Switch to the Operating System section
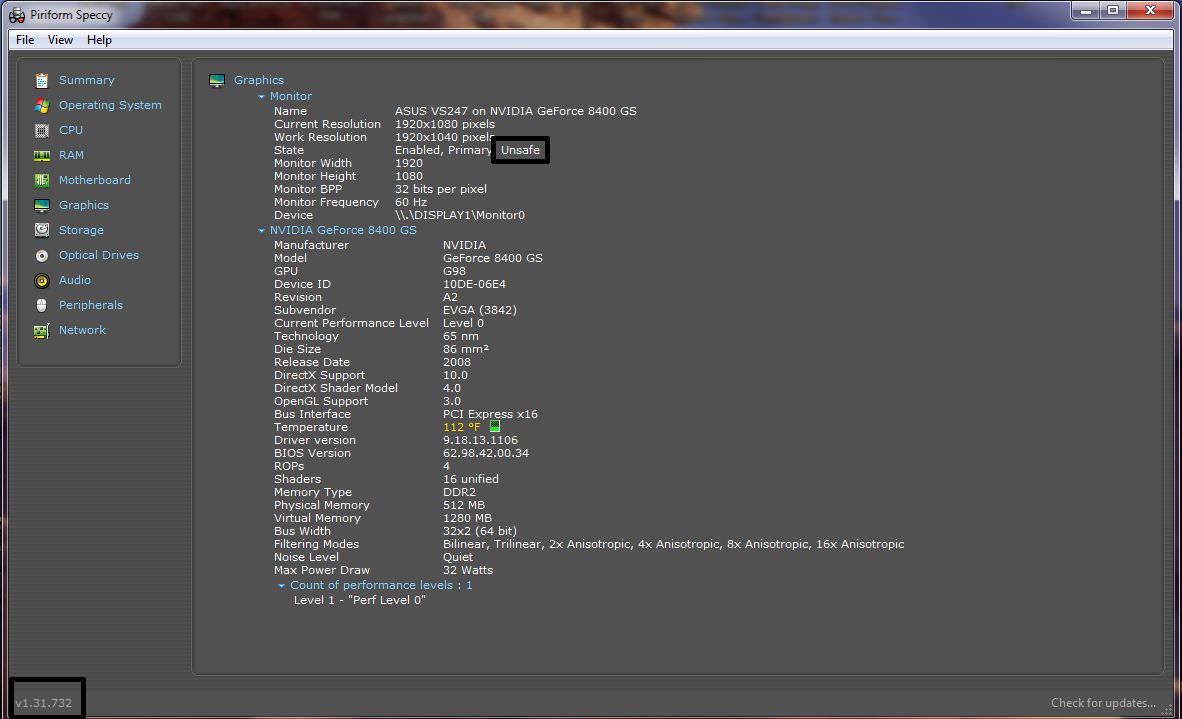Screen dimensions: 1182x719 point(110,105)
